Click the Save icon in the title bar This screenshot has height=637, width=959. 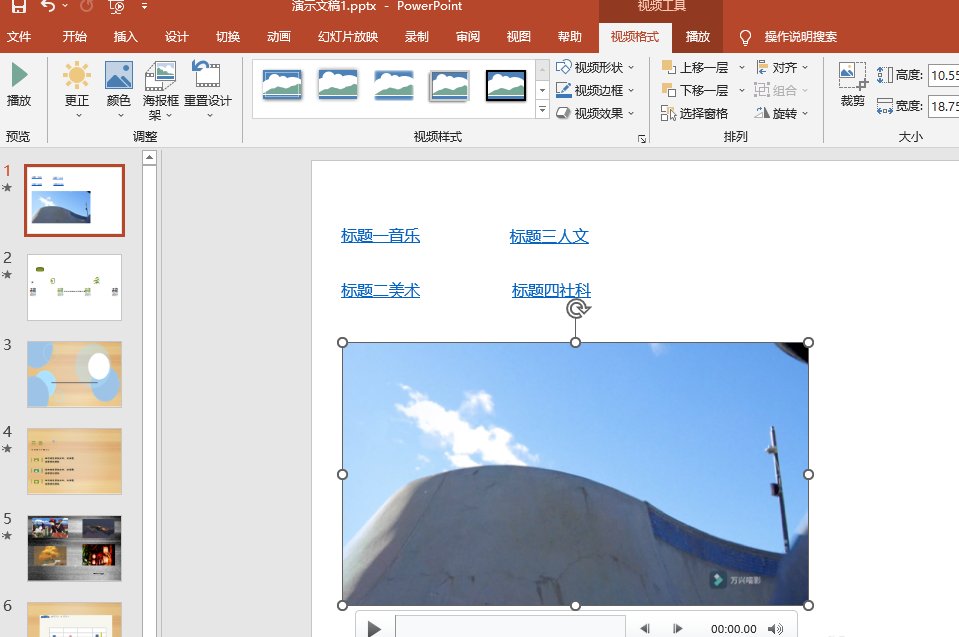point(19,6)
